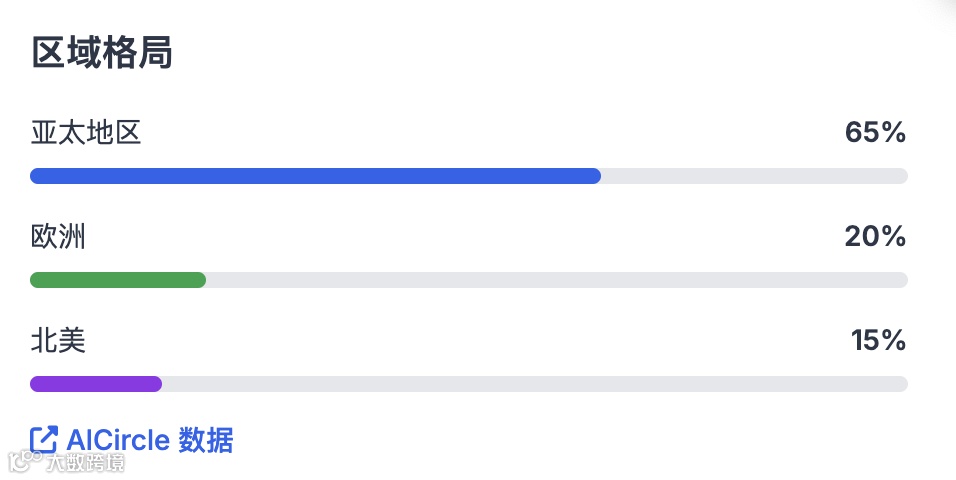Viewport: 956px width, 480px height.
Task: Select the 欧洲 label
Action: pyautogui.click(x=58, y=236)
